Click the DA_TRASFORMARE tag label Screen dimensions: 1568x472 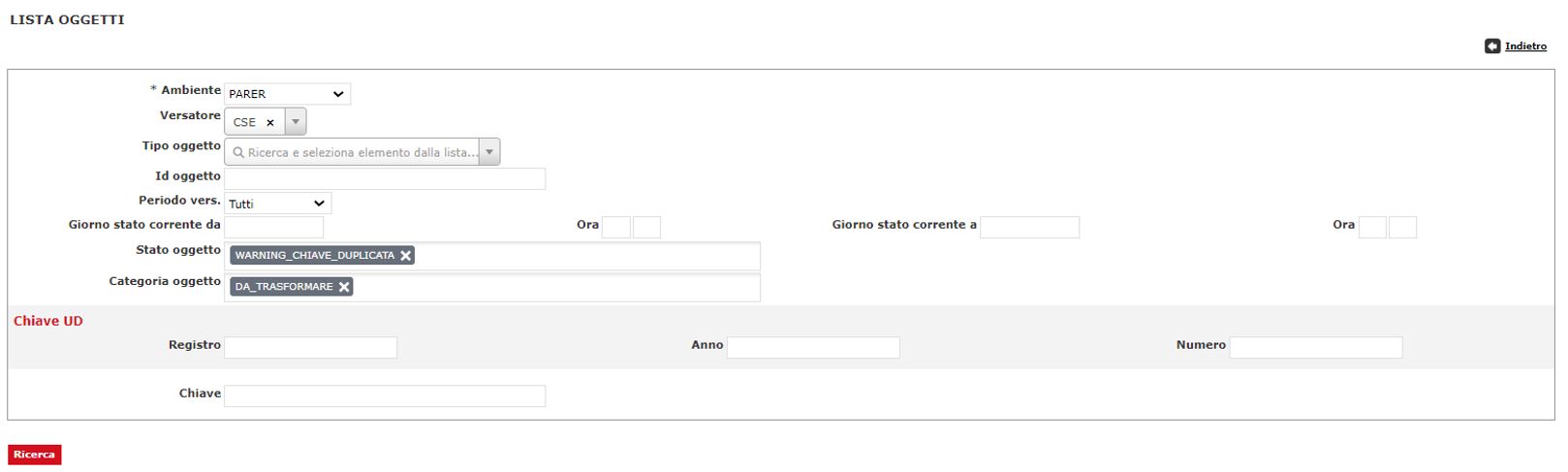point(283,287)
